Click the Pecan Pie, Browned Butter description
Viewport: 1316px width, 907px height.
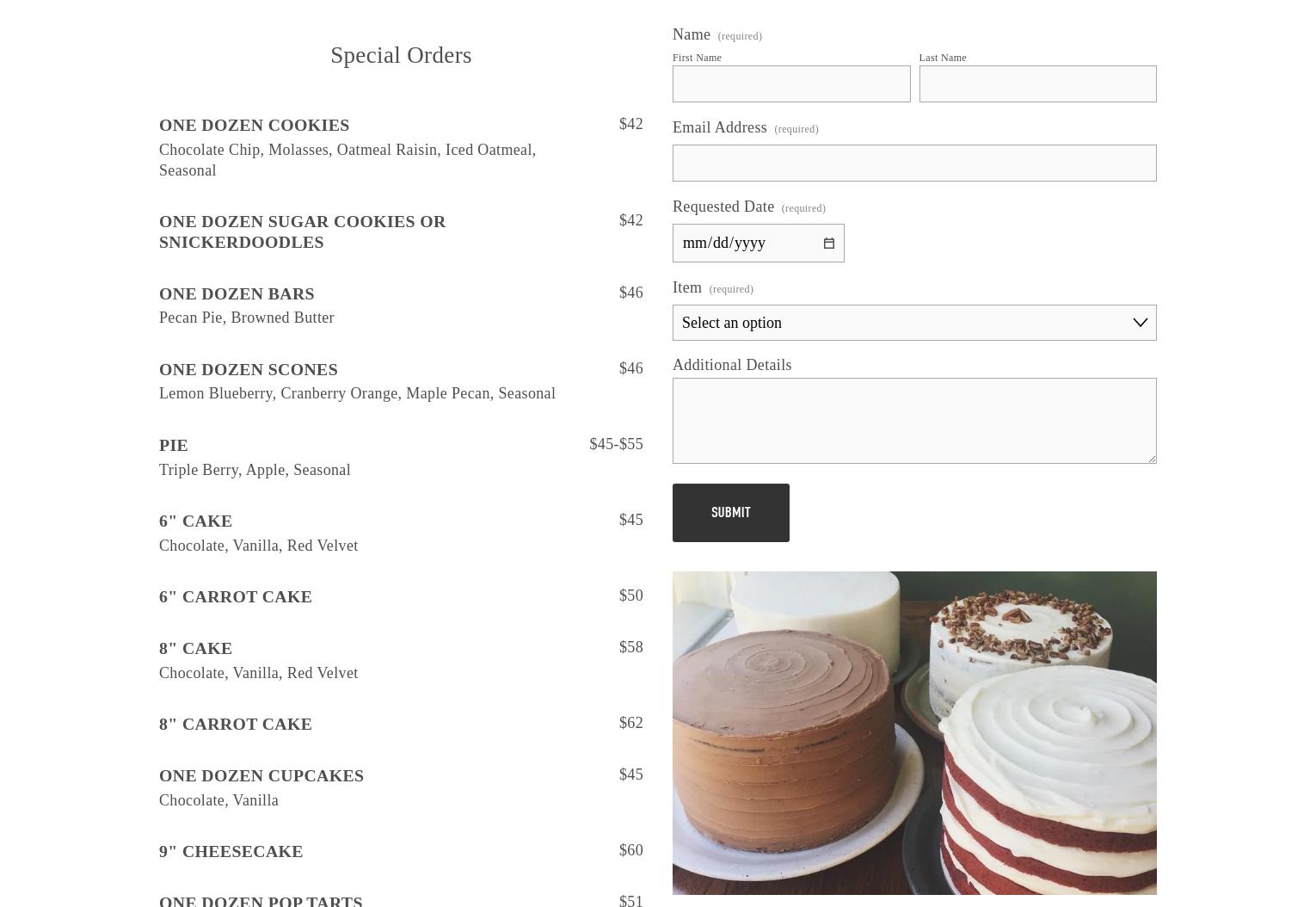[246, 318]
